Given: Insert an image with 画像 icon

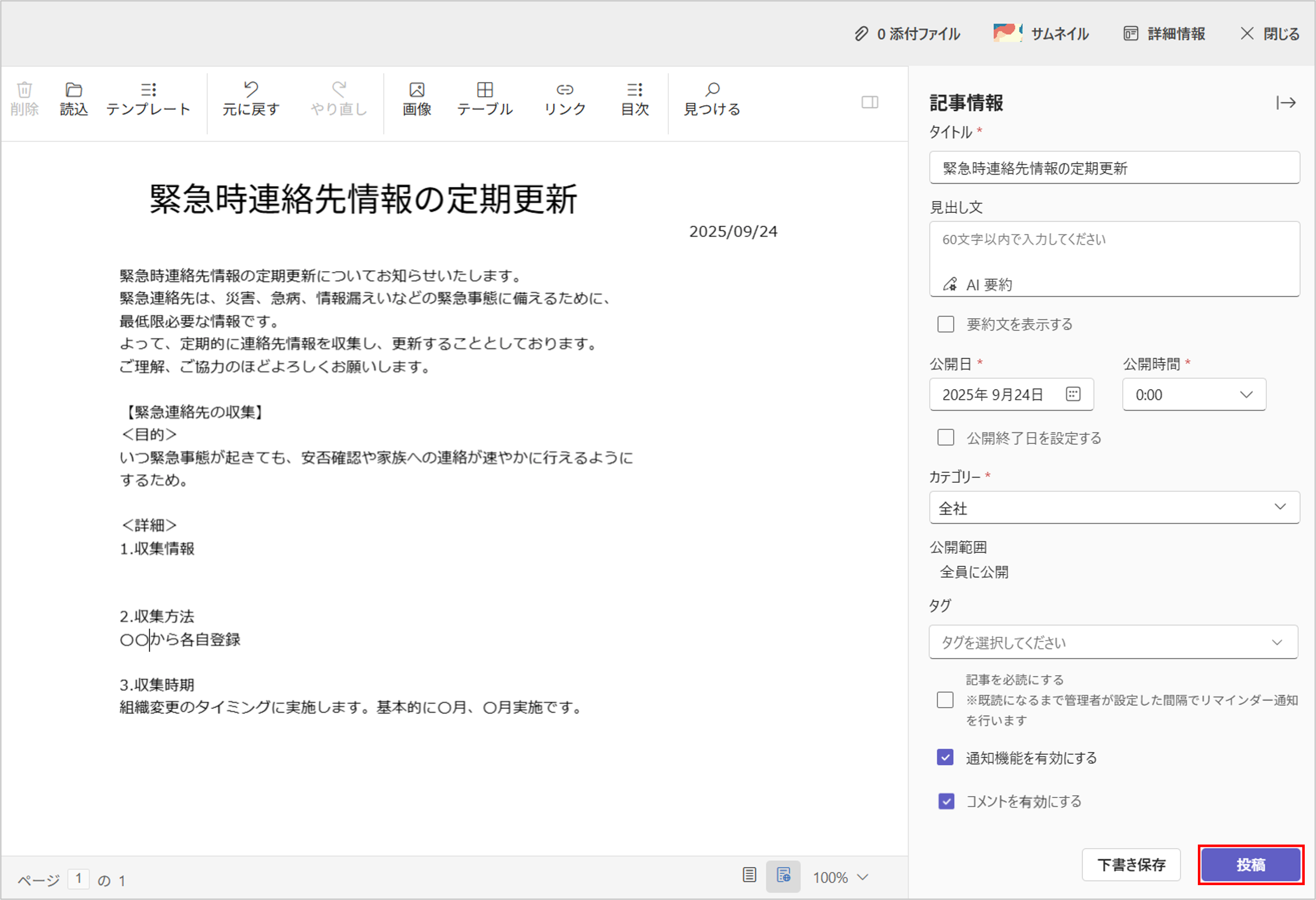Looking at the screenshot, I should 417,90.
